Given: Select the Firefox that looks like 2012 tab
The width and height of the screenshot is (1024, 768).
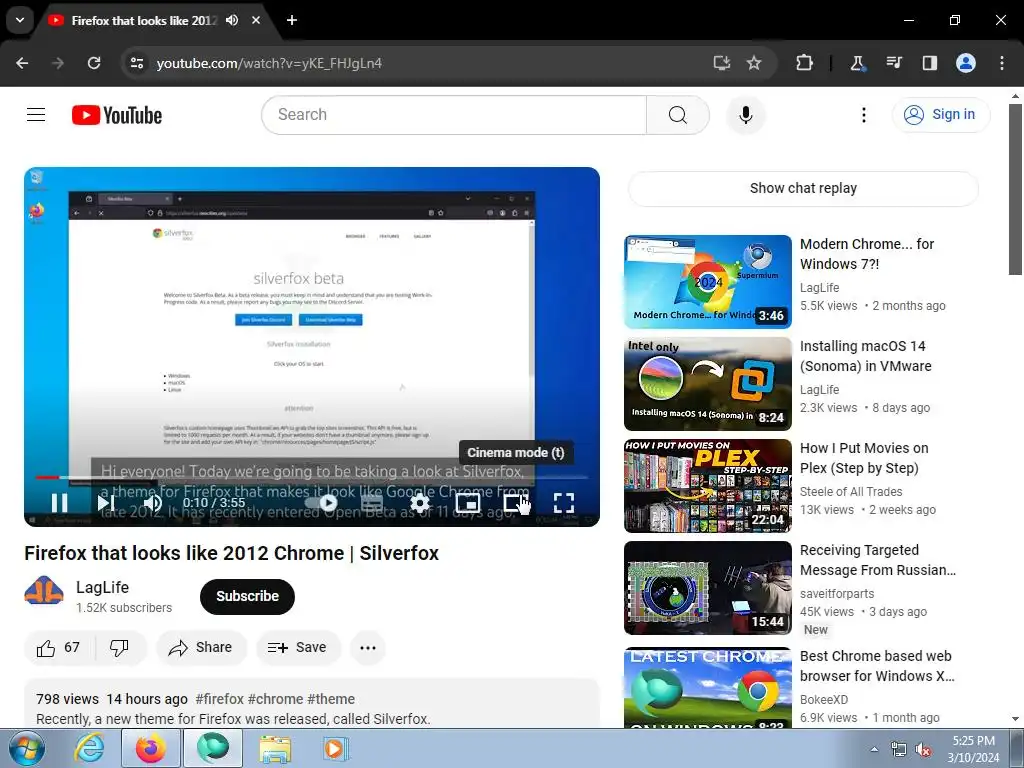Looking at the screenshot, I should point(144,21).
